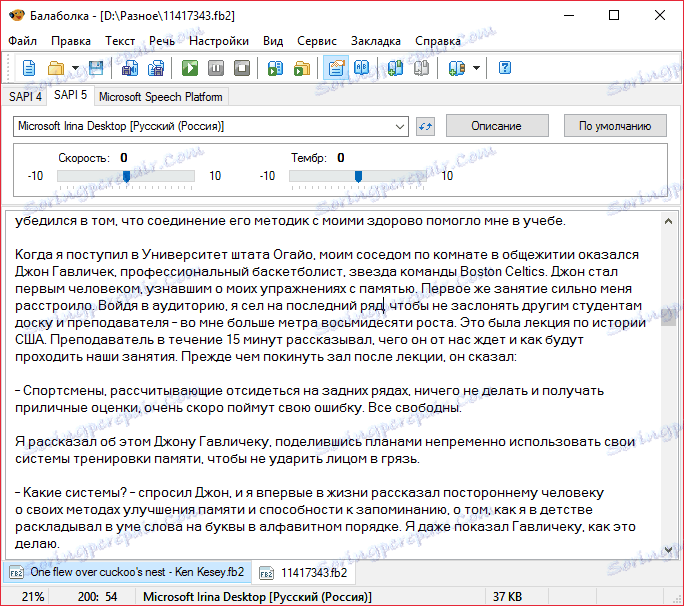Click the insert bookmark icon with plus
The width and height of the screenshot is (684, 606).
click(395, 68)
